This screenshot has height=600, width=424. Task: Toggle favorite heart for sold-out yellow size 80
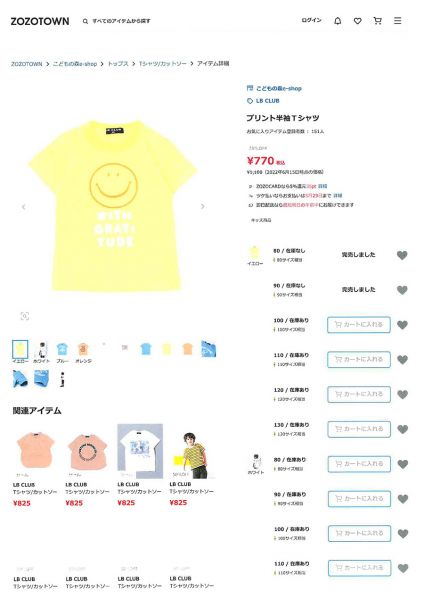[402, 255]
